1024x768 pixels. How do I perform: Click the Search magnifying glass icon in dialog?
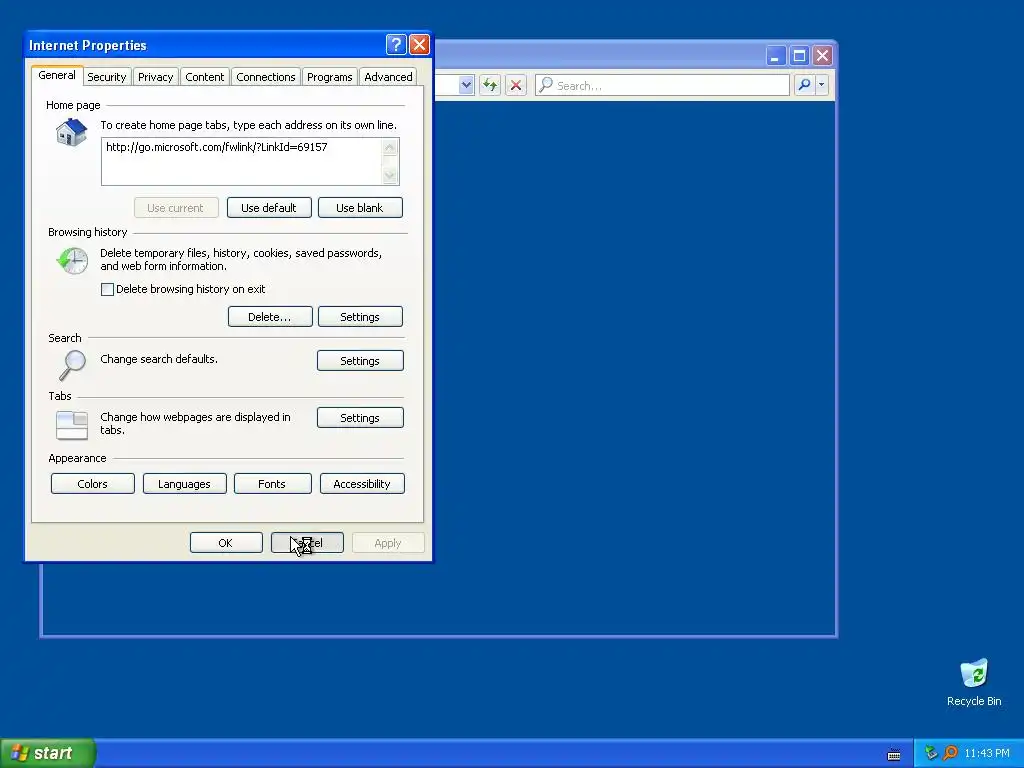pyautogui.click(x=72, y=364)
